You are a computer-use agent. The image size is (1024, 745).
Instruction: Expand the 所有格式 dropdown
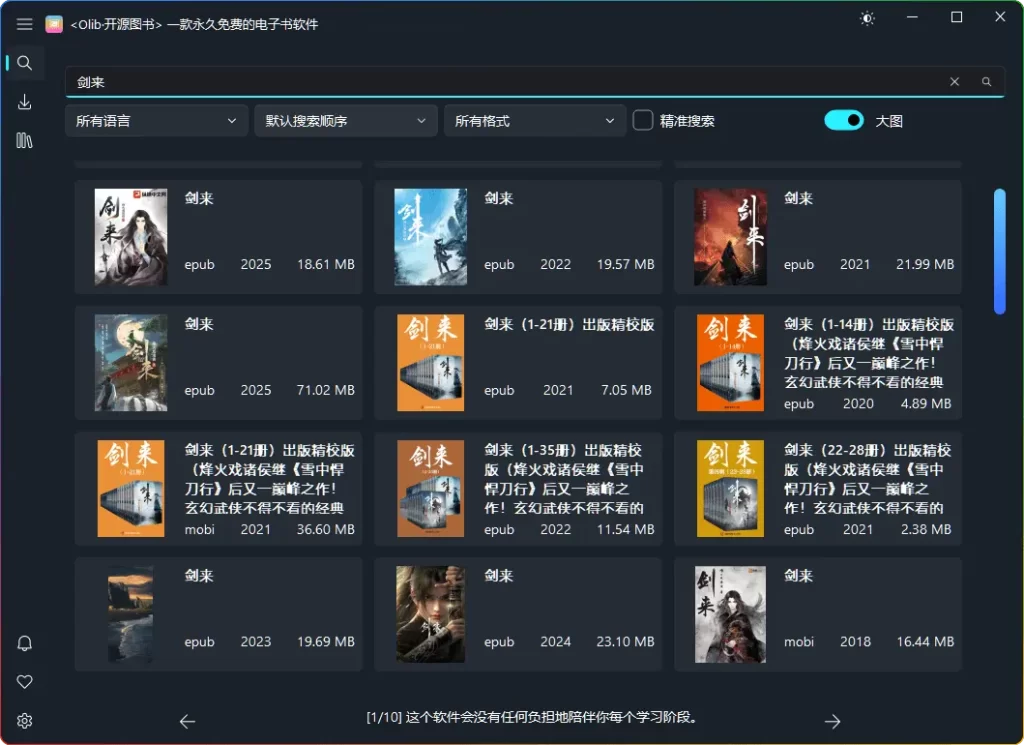click(x=535, y=121)
